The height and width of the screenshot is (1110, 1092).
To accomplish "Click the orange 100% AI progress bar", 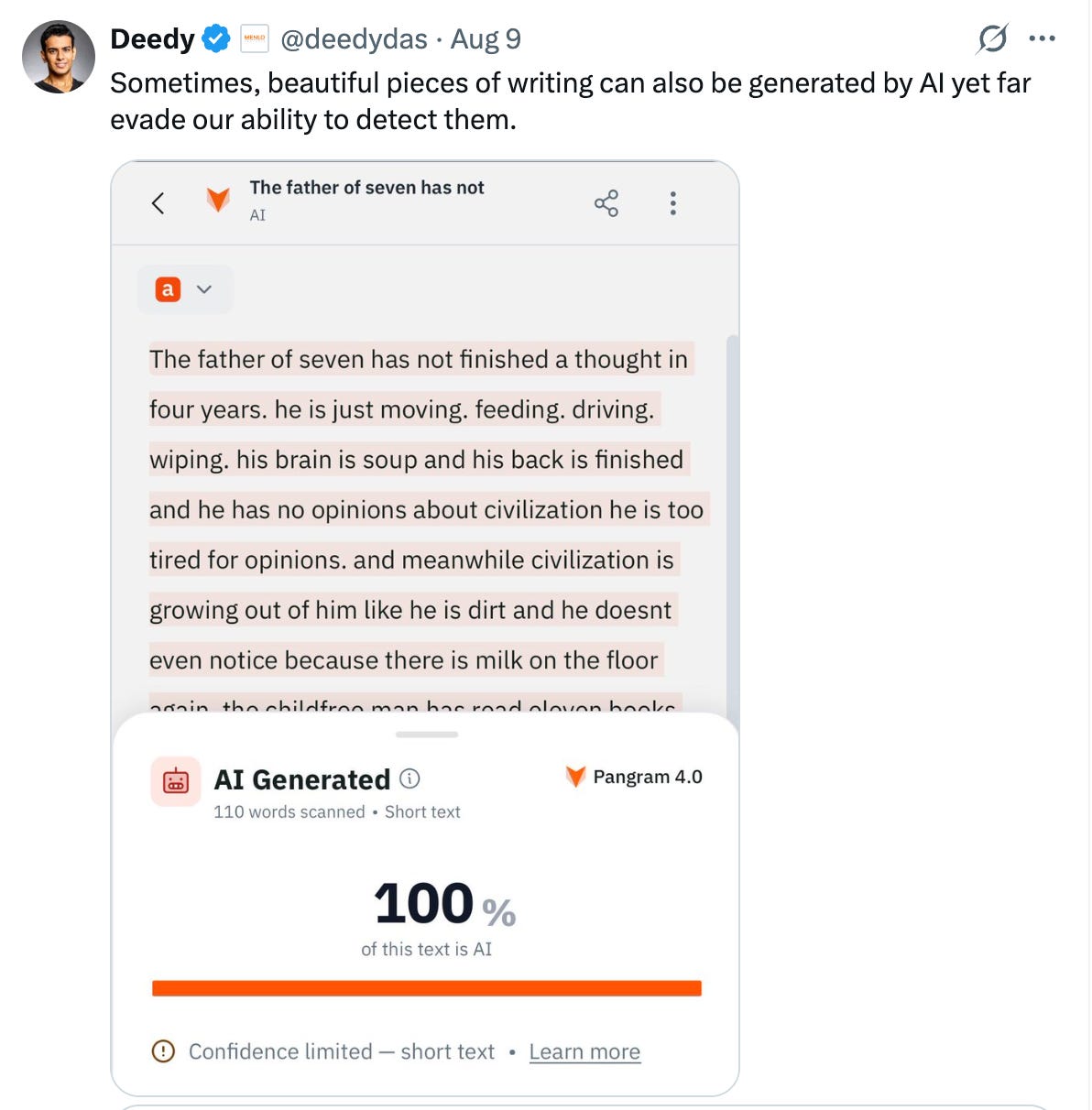I will pyautogui.click(x=427, y=988).
